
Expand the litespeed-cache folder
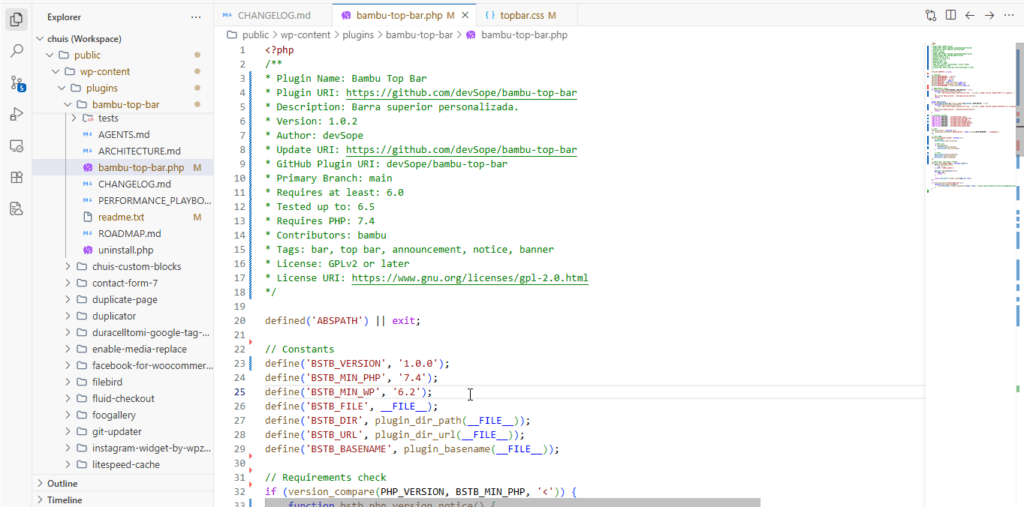tap(68, 465)
